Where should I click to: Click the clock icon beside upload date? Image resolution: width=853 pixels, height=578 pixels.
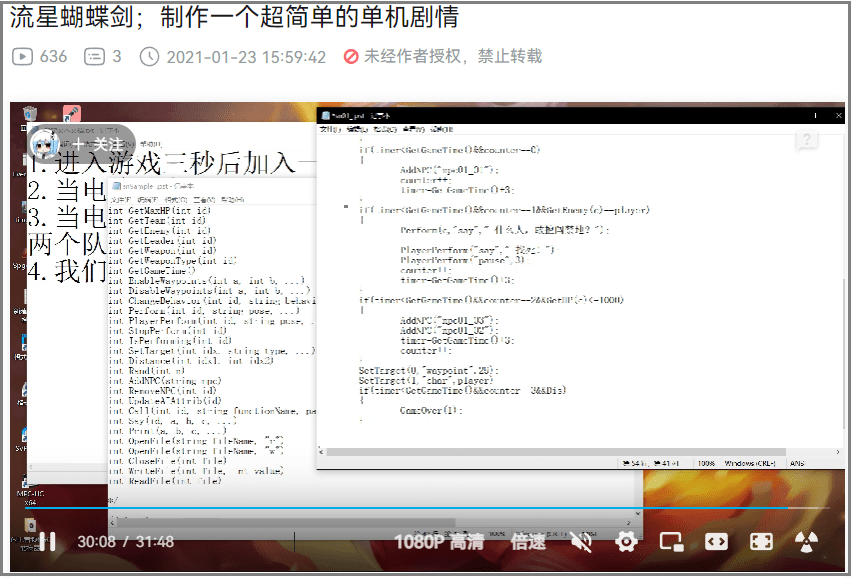[x=149, y=57]
